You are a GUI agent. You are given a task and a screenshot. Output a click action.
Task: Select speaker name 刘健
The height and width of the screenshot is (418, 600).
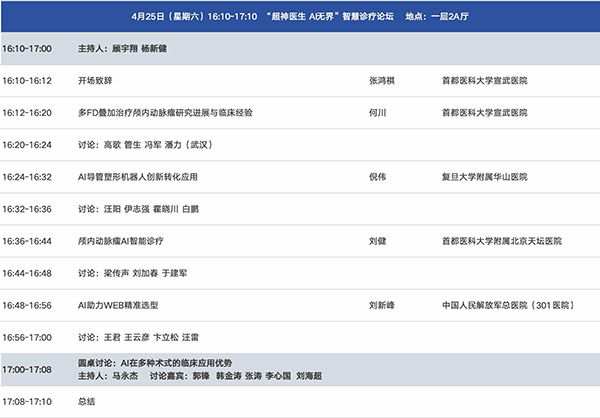[378, 241]
